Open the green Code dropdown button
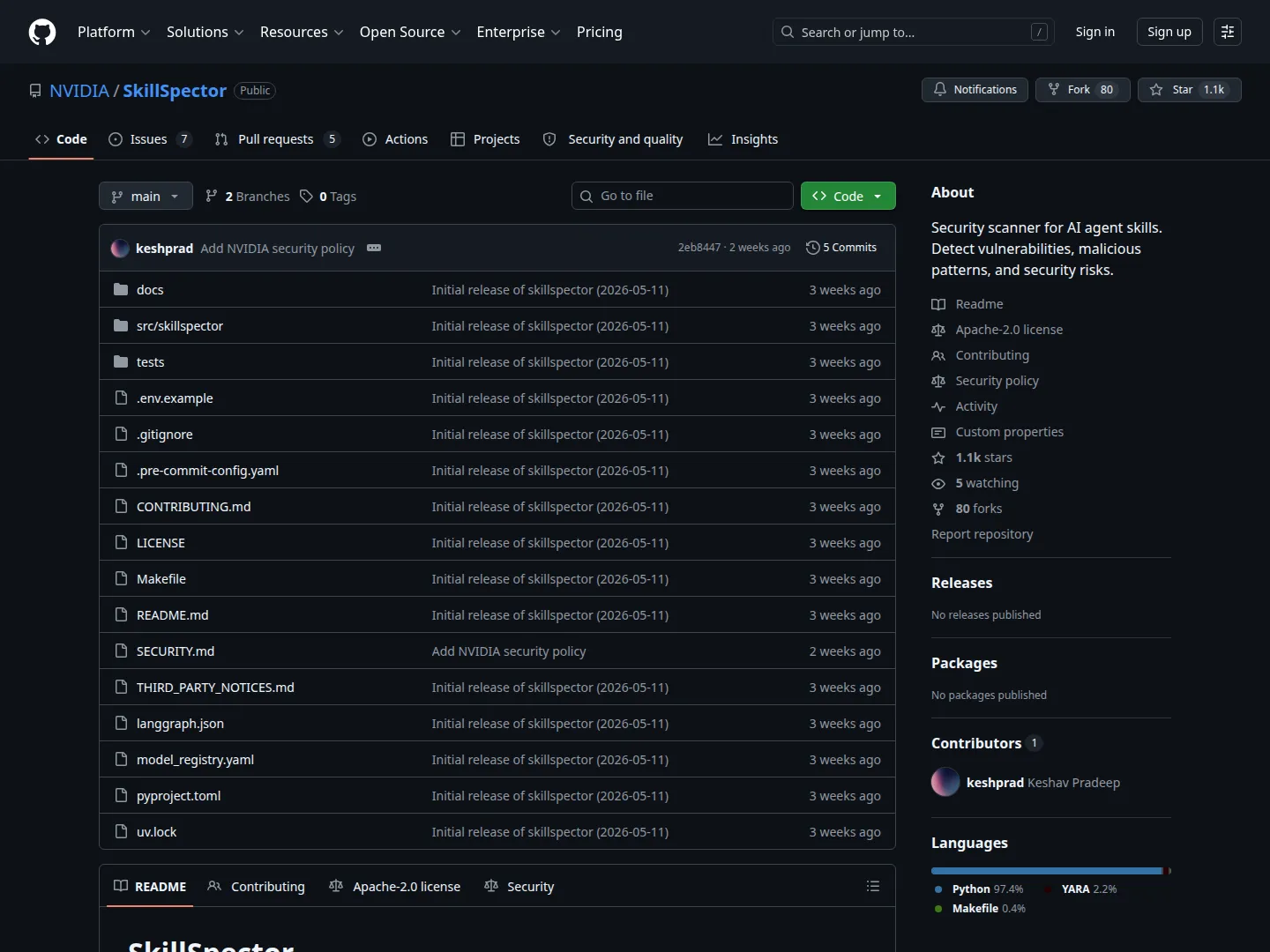This screenshot has width=1270, height=952. coord(848,196)
